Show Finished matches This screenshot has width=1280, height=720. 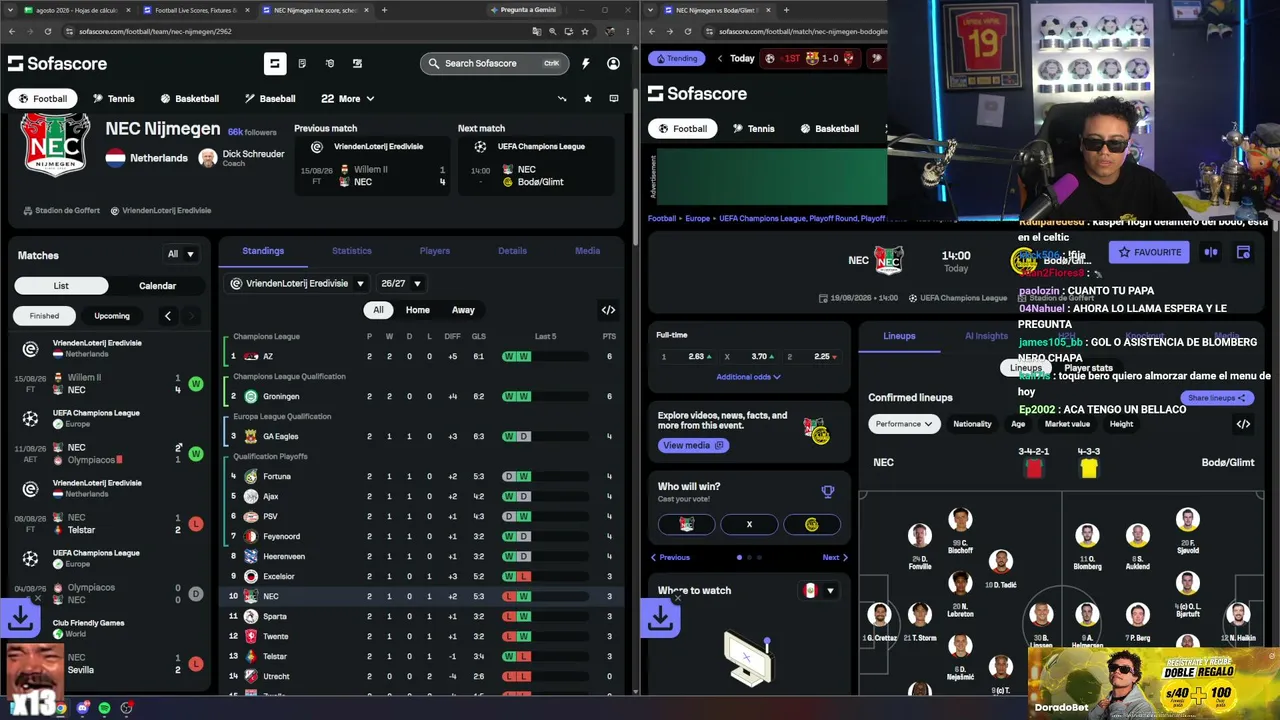(x=44, y=316)
